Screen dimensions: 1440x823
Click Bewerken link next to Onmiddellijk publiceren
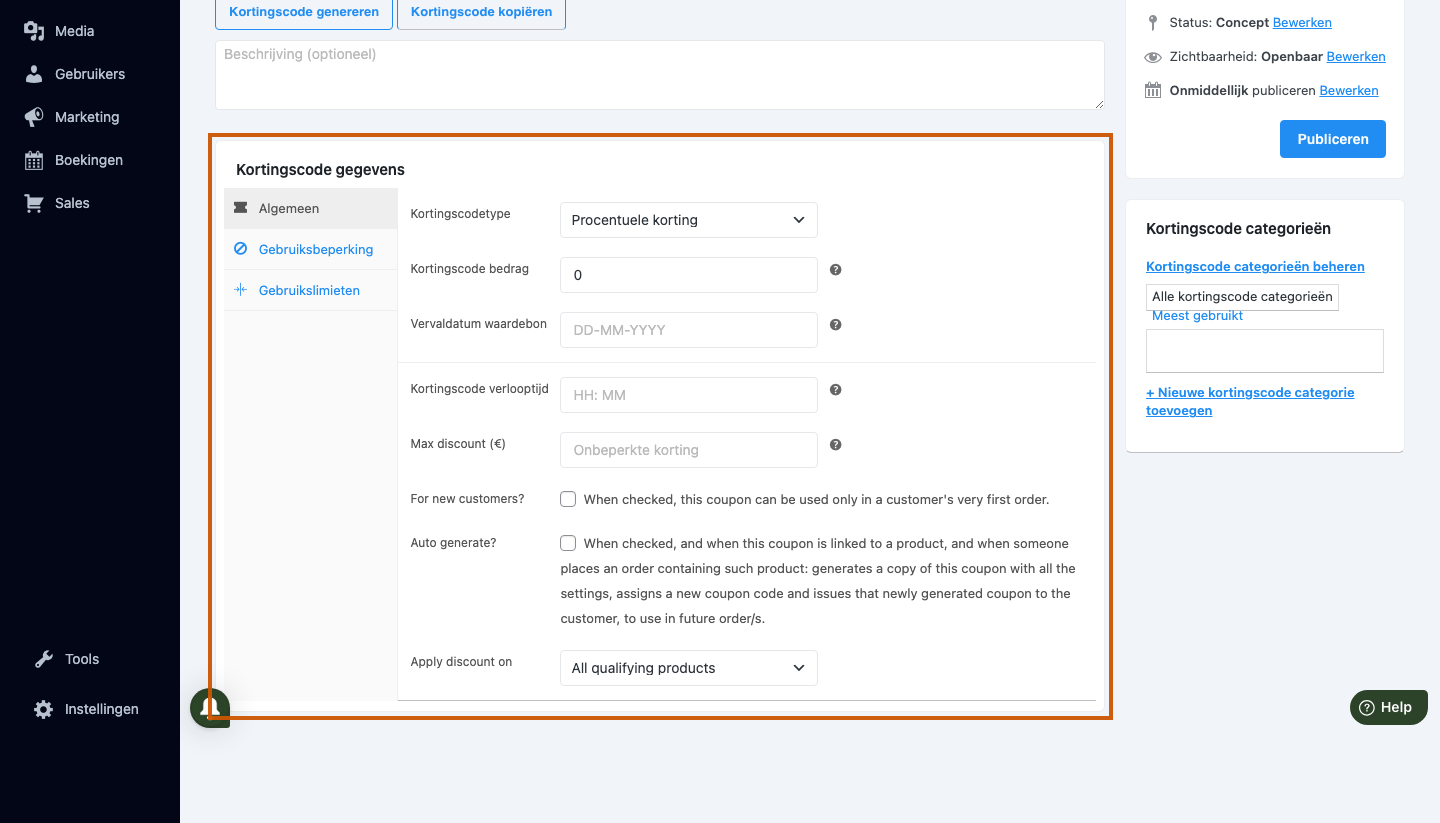coord(1349,90)
